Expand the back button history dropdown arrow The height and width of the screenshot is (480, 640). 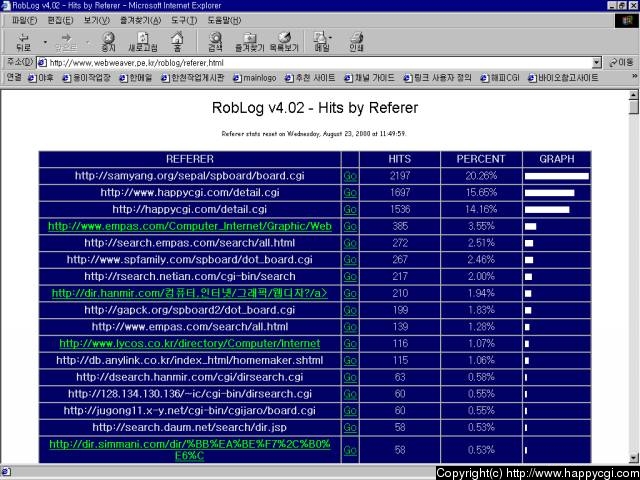pyautogui.click(x=45, y=42)
